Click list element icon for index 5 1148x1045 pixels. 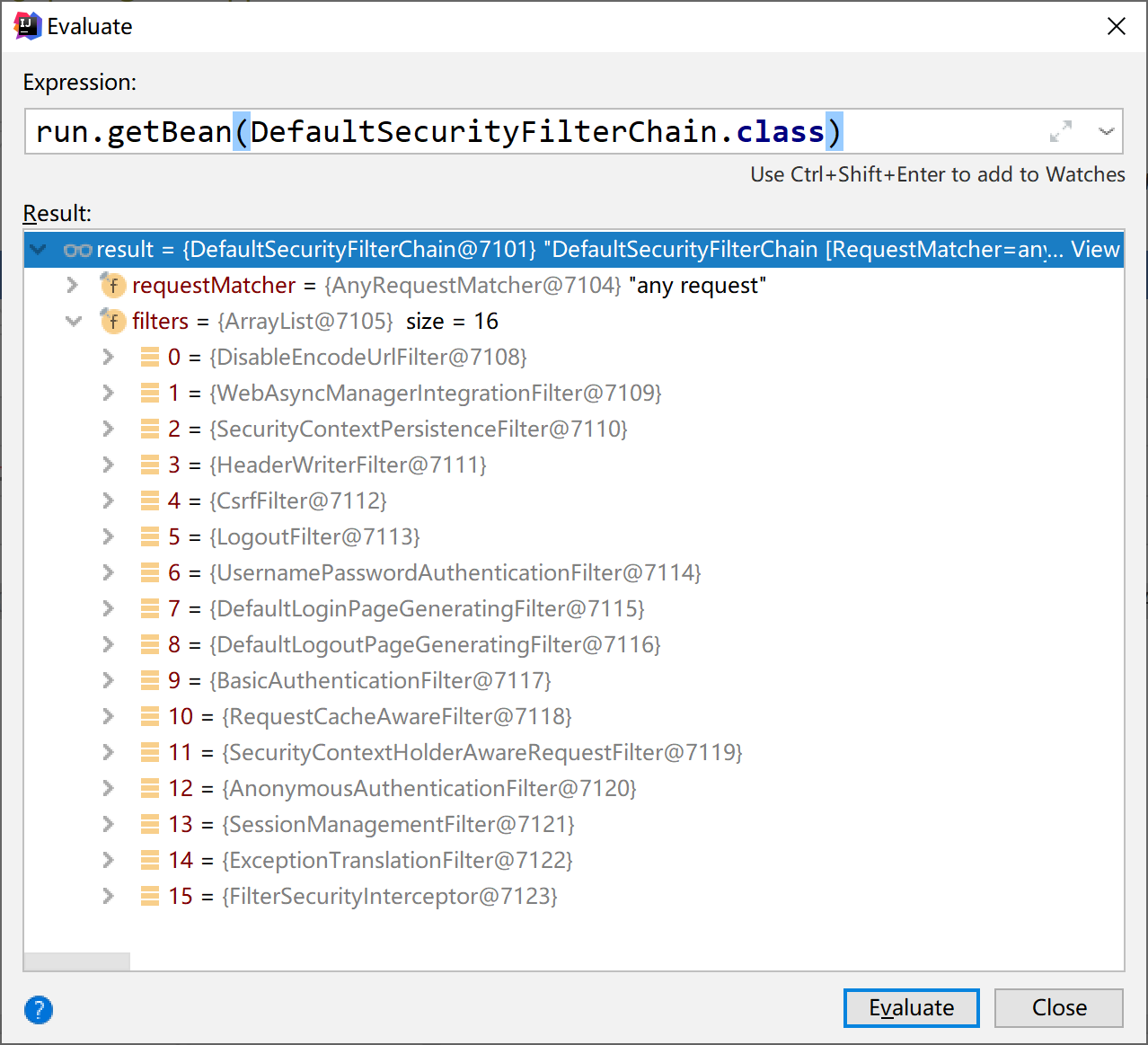[x=150, y=536]
